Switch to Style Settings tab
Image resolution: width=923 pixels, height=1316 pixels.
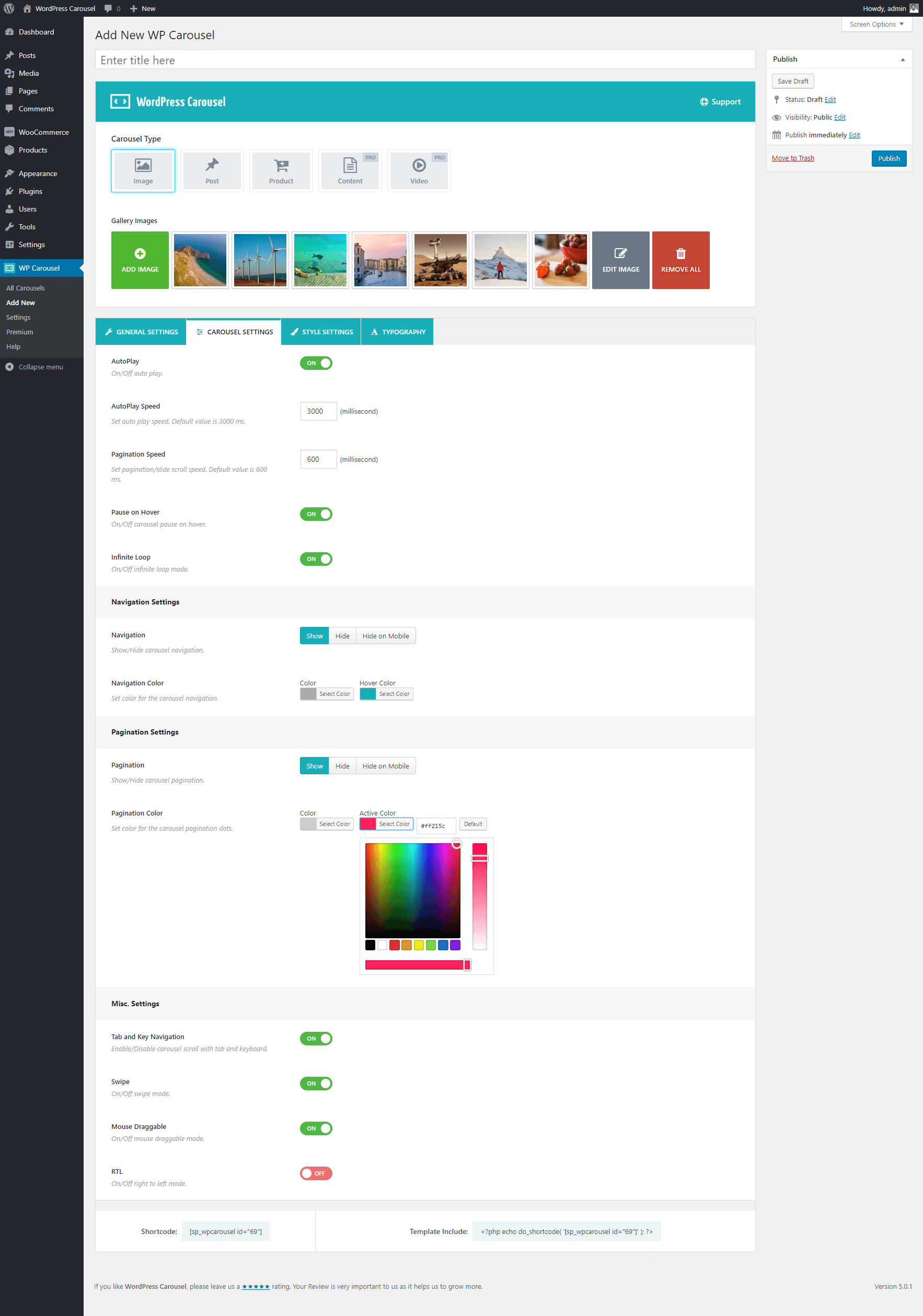[321, 332]
